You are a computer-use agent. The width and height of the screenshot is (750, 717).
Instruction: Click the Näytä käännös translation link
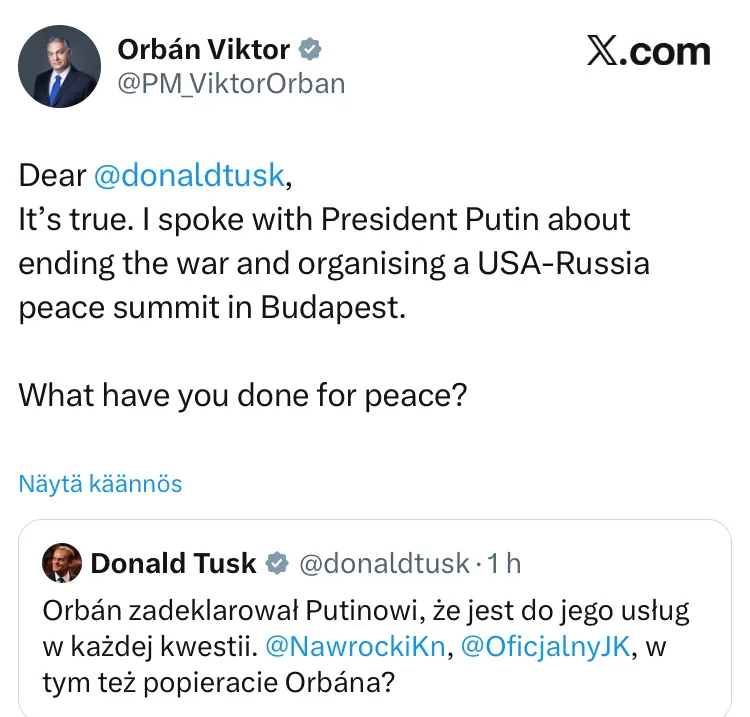[100, 484]
